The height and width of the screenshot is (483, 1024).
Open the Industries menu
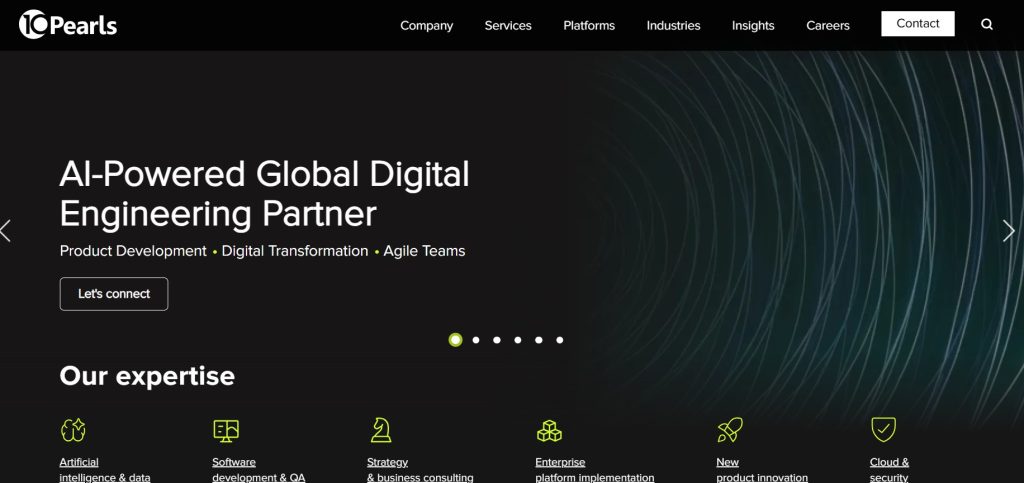click(673, 25)
